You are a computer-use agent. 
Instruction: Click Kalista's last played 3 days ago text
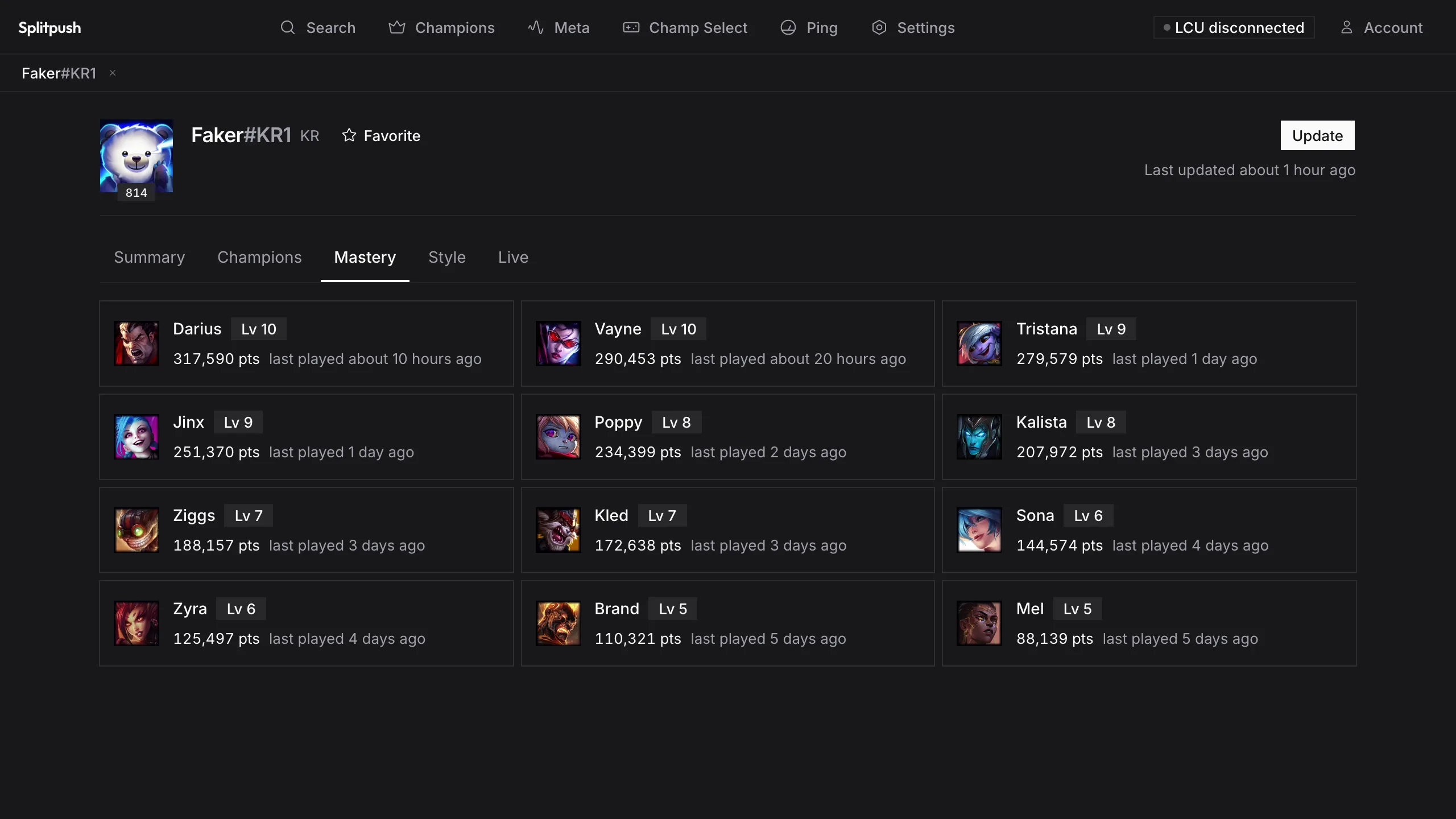(x=1190, y=452)
